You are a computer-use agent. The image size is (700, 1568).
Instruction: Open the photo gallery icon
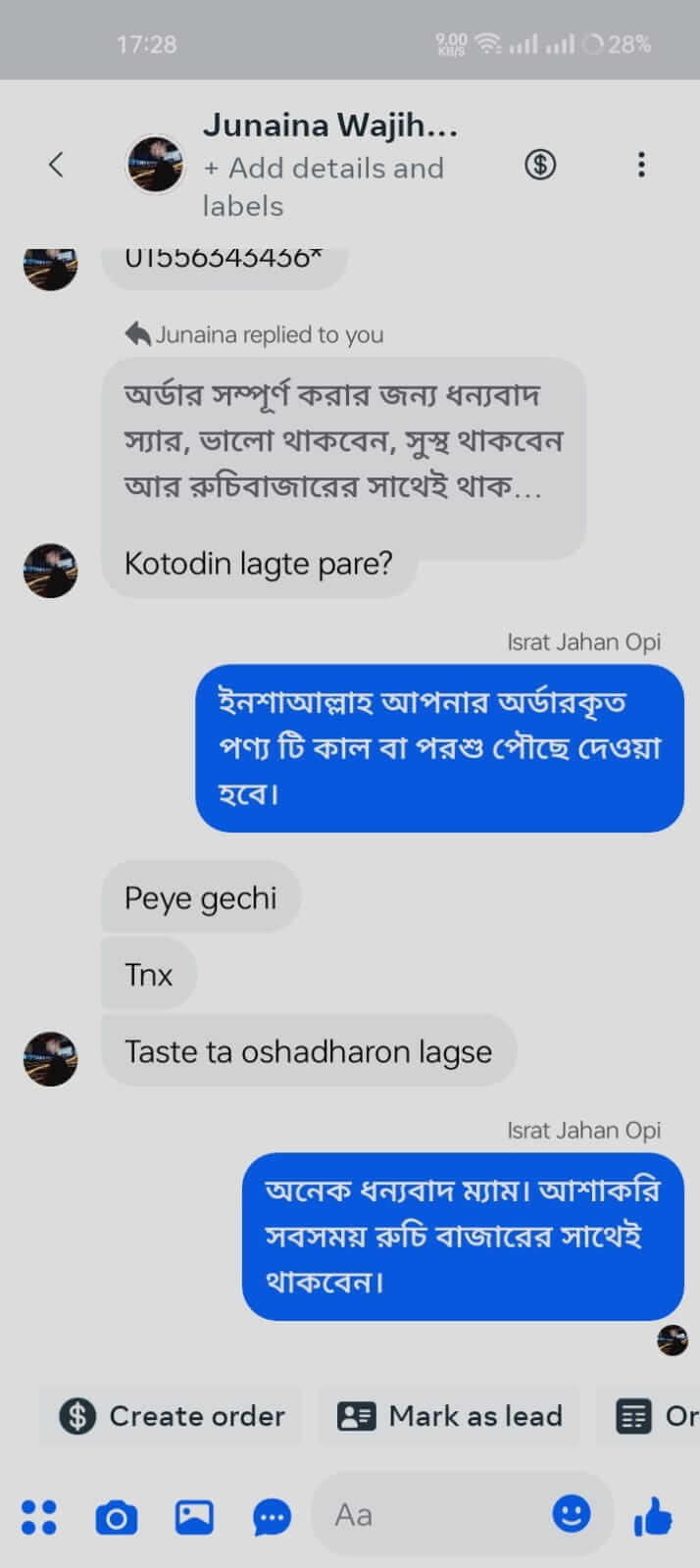tap(194, 1517)
